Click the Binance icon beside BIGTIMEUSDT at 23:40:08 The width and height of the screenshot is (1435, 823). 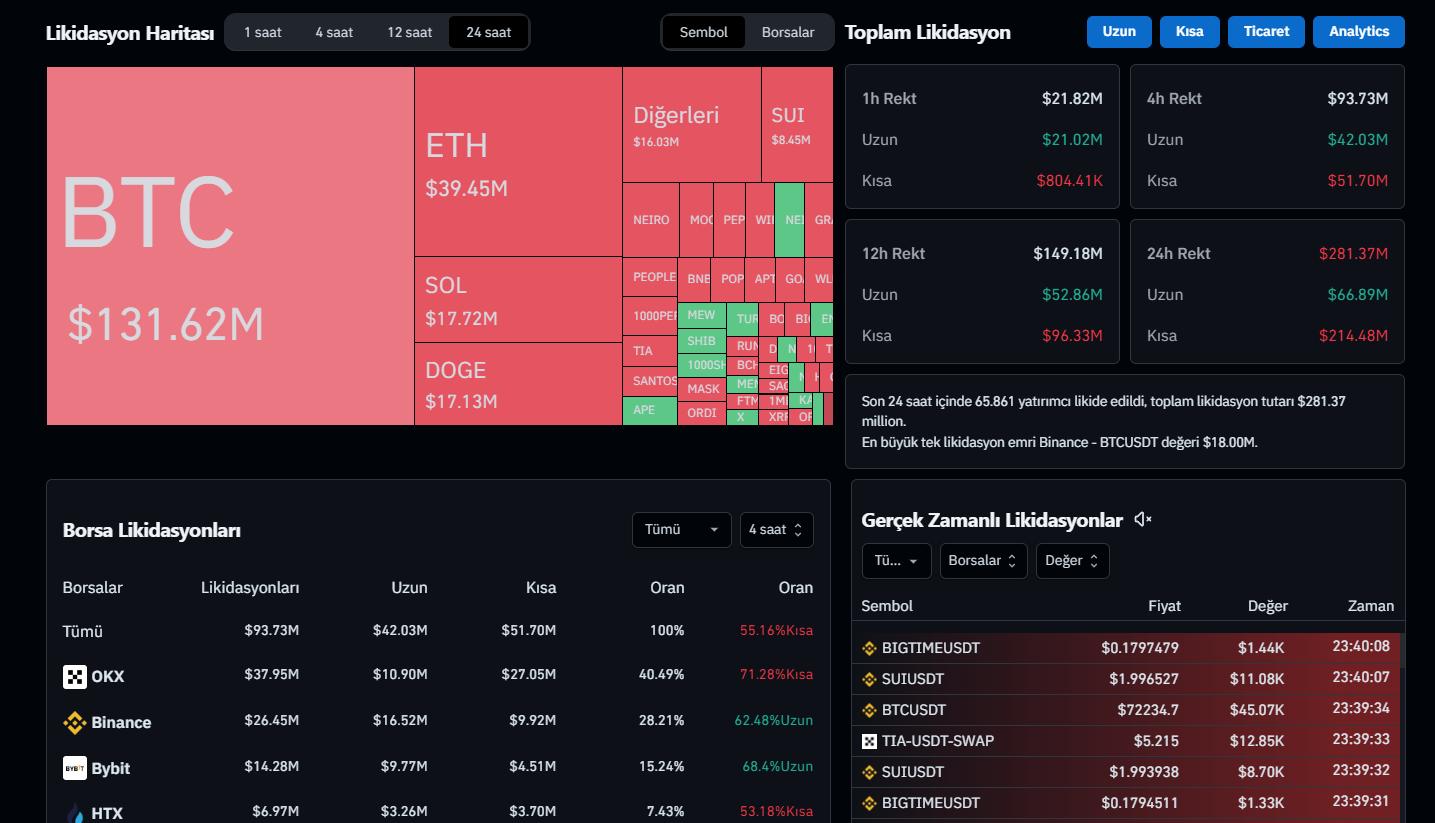869,648
